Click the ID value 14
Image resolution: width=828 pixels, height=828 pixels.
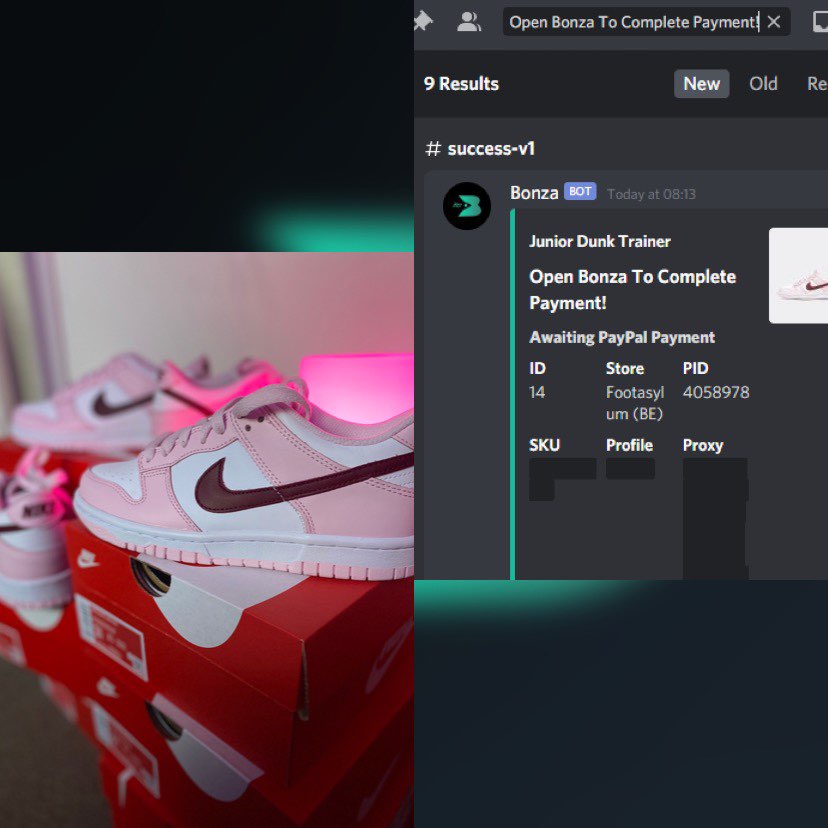537,392
